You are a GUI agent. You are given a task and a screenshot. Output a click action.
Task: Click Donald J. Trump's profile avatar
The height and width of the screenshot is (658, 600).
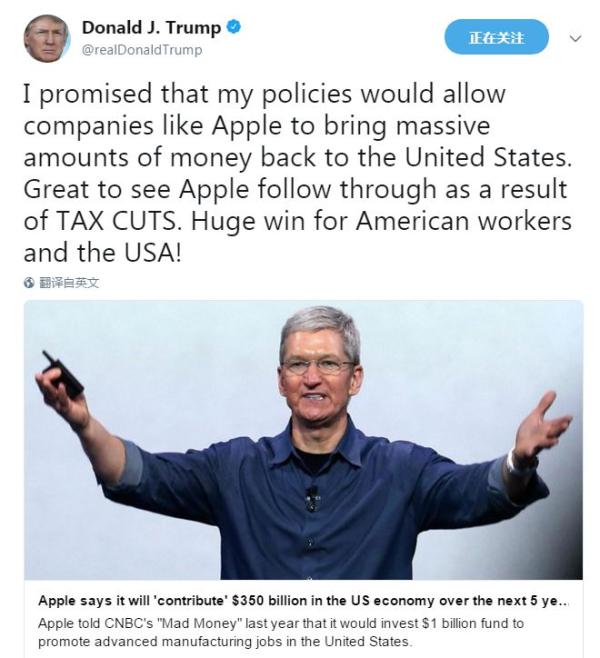point(47,39)
